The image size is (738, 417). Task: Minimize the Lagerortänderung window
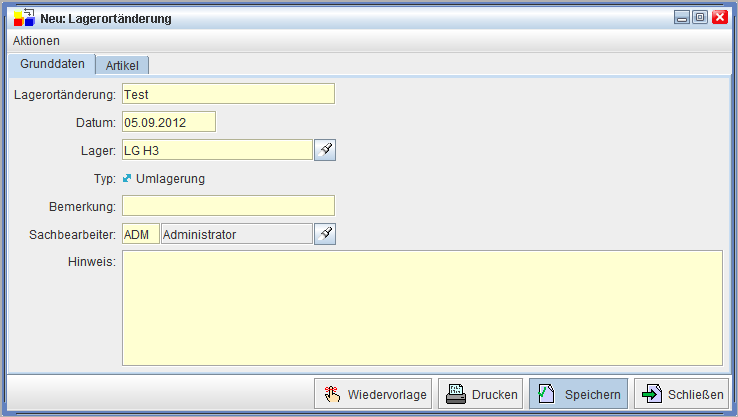pos(682,18)
